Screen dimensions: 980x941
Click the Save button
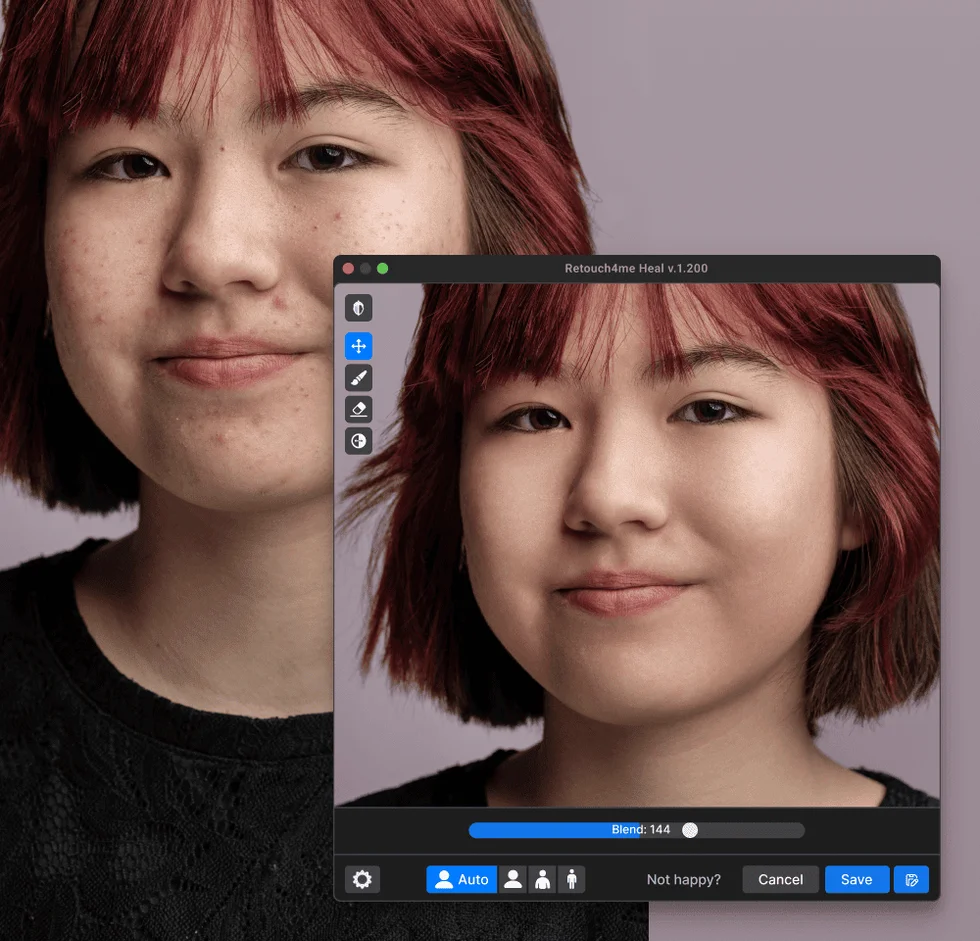[x=857, y=880]
